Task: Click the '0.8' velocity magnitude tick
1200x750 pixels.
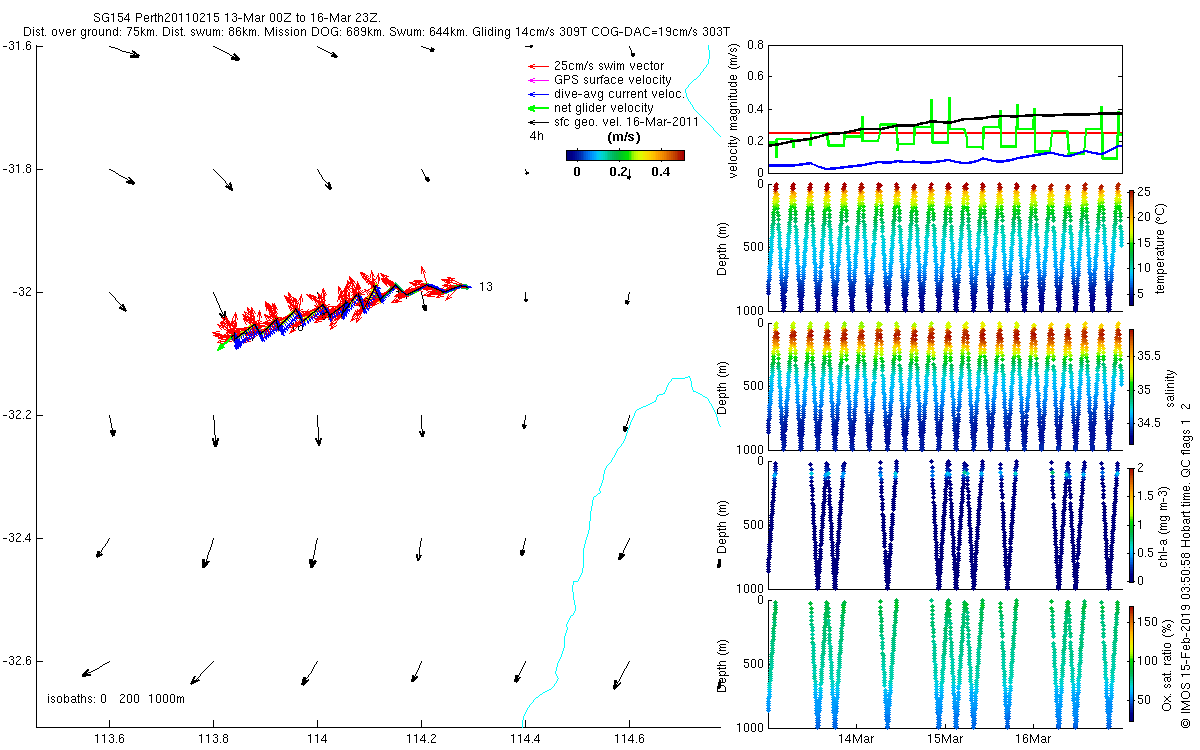Action: 755,46
